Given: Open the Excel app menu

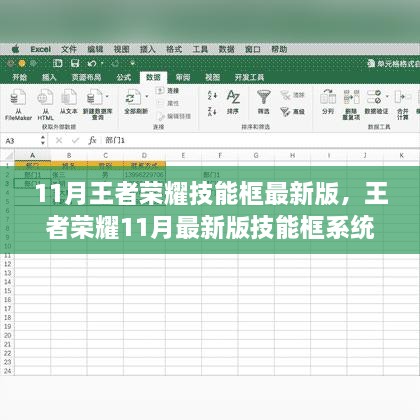Looking at the screenshot, I should (41, 49).
